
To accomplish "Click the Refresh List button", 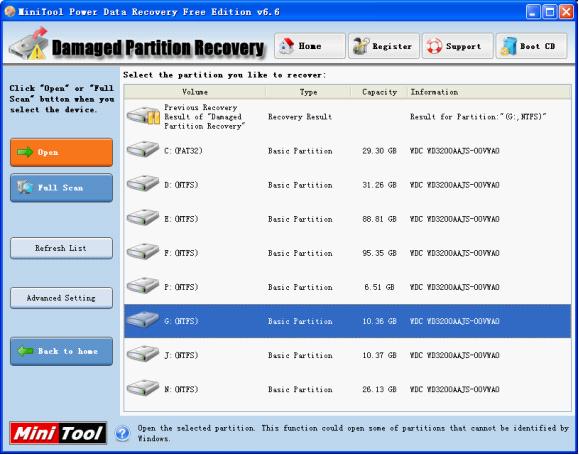I will click(x=61, y=248).
